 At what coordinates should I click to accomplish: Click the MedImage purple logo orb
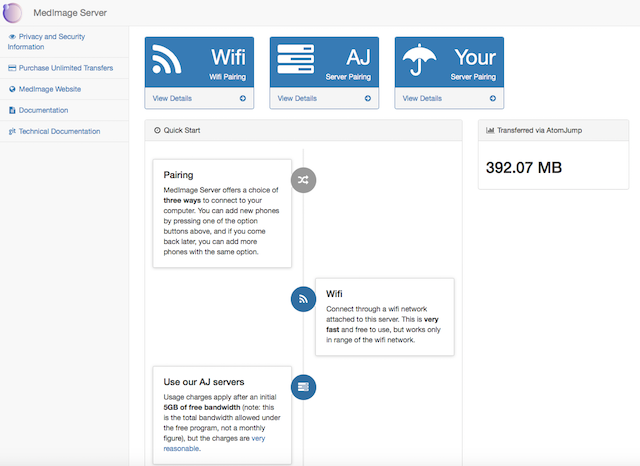coord(12,13)
